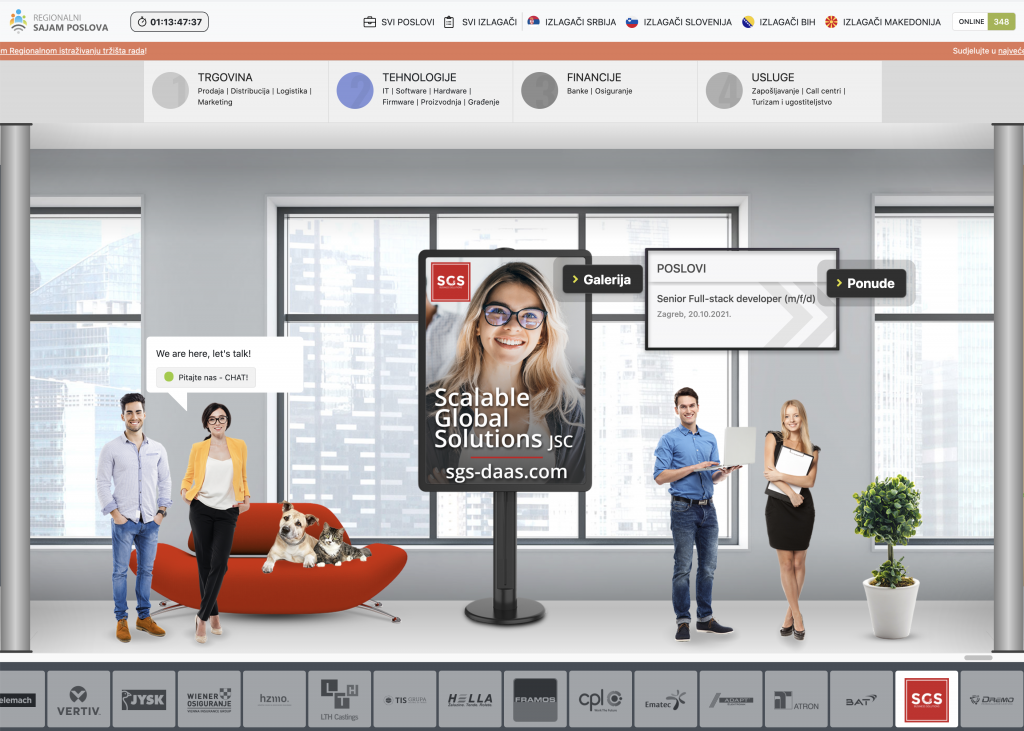Open the Senior Full-stack developer job listing
The width and height of the screenshot is (1024, 731).
pos(736,299)
